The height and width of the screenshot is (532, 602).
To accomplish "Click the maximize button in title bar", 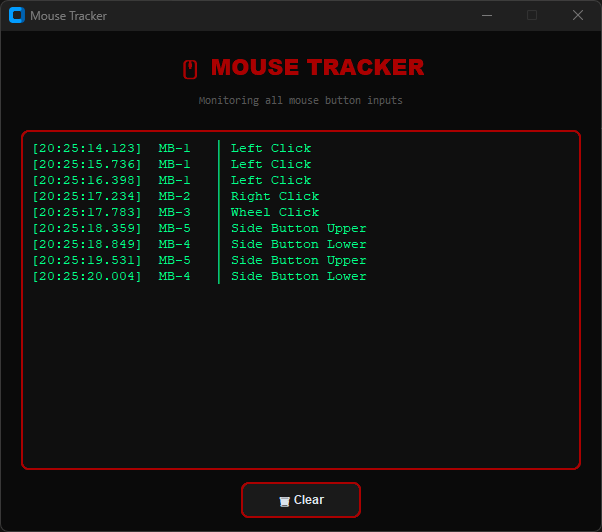I will point(532,15).
